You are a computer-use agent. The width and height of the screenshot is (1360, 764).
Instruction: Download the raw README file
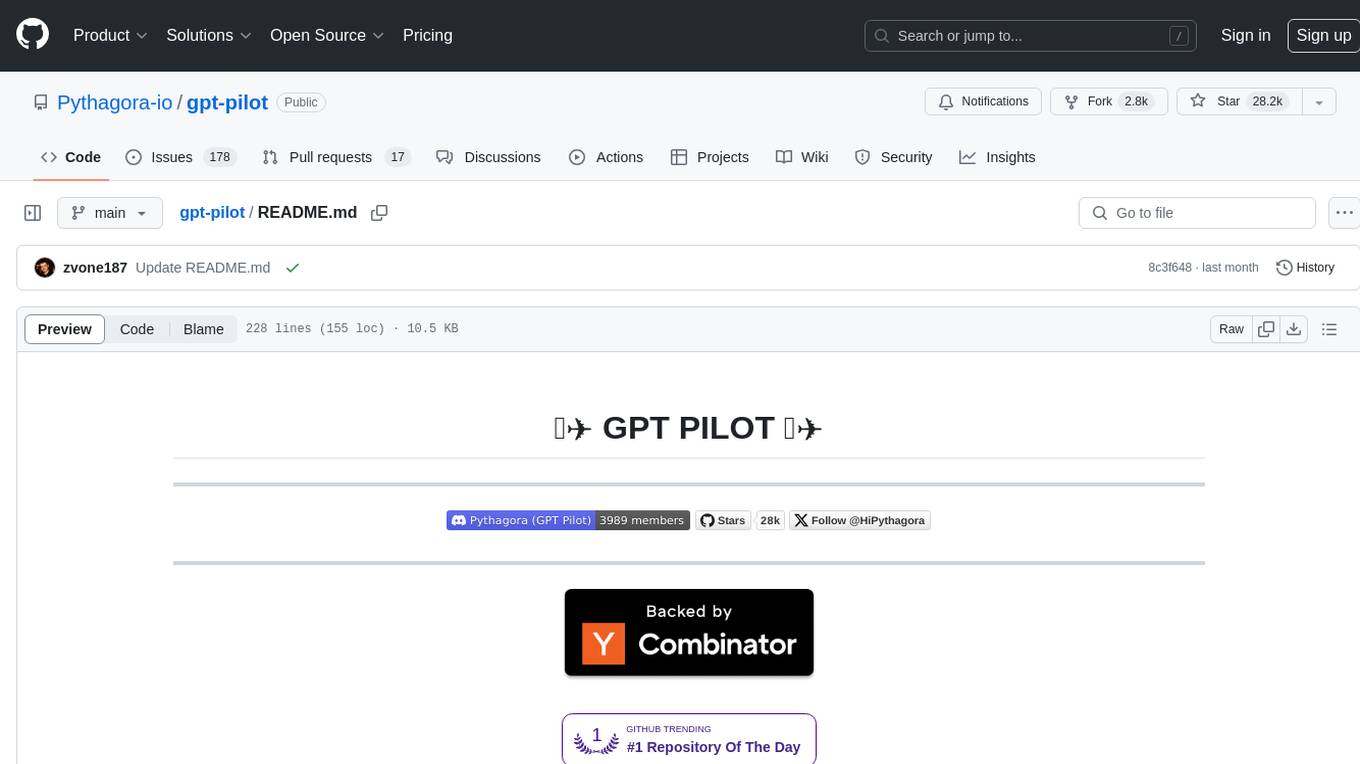coord(1293,329)
